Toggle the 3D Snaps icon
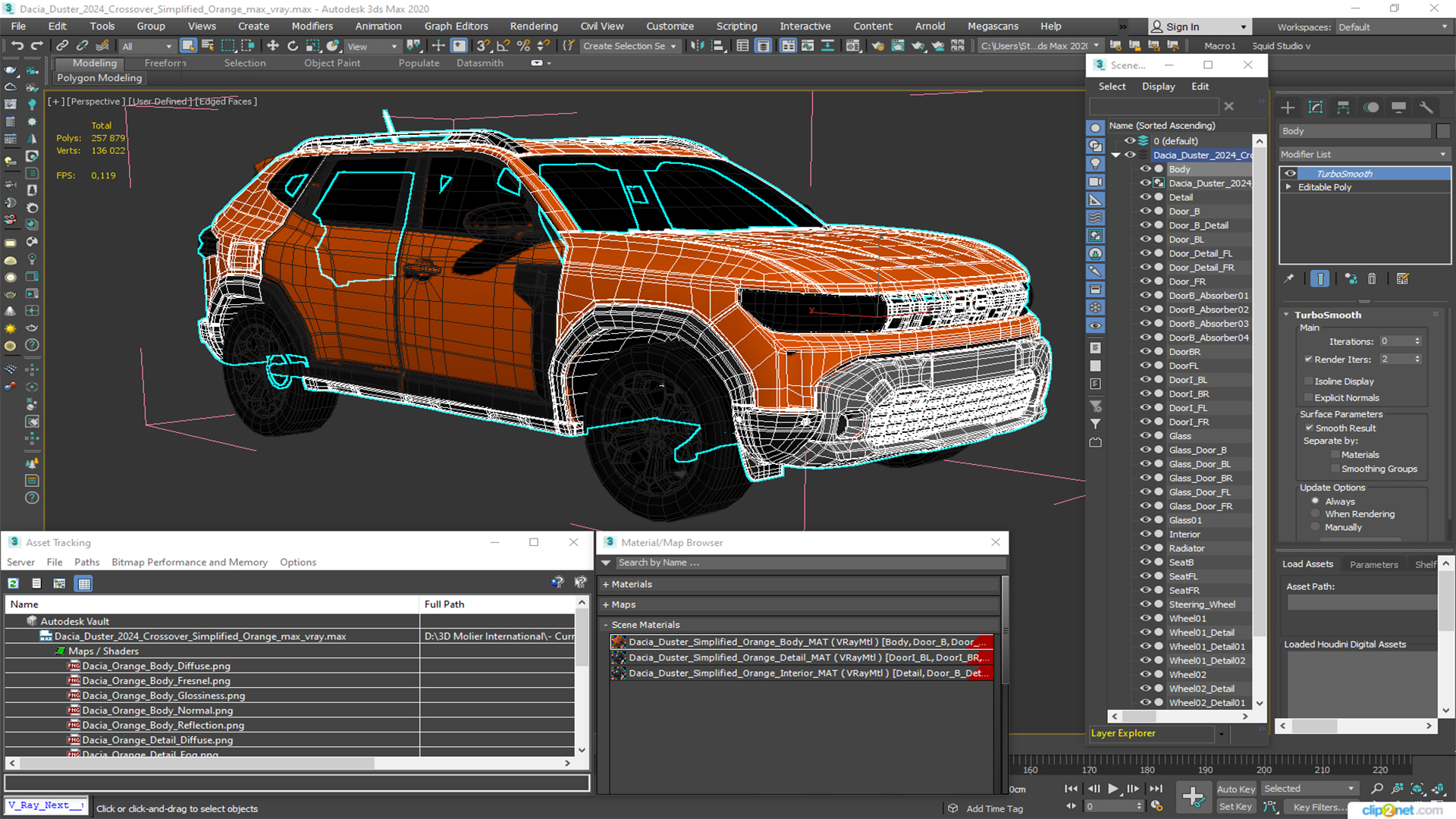Viewport: 1456px width, 819px height. coord(483,46)
